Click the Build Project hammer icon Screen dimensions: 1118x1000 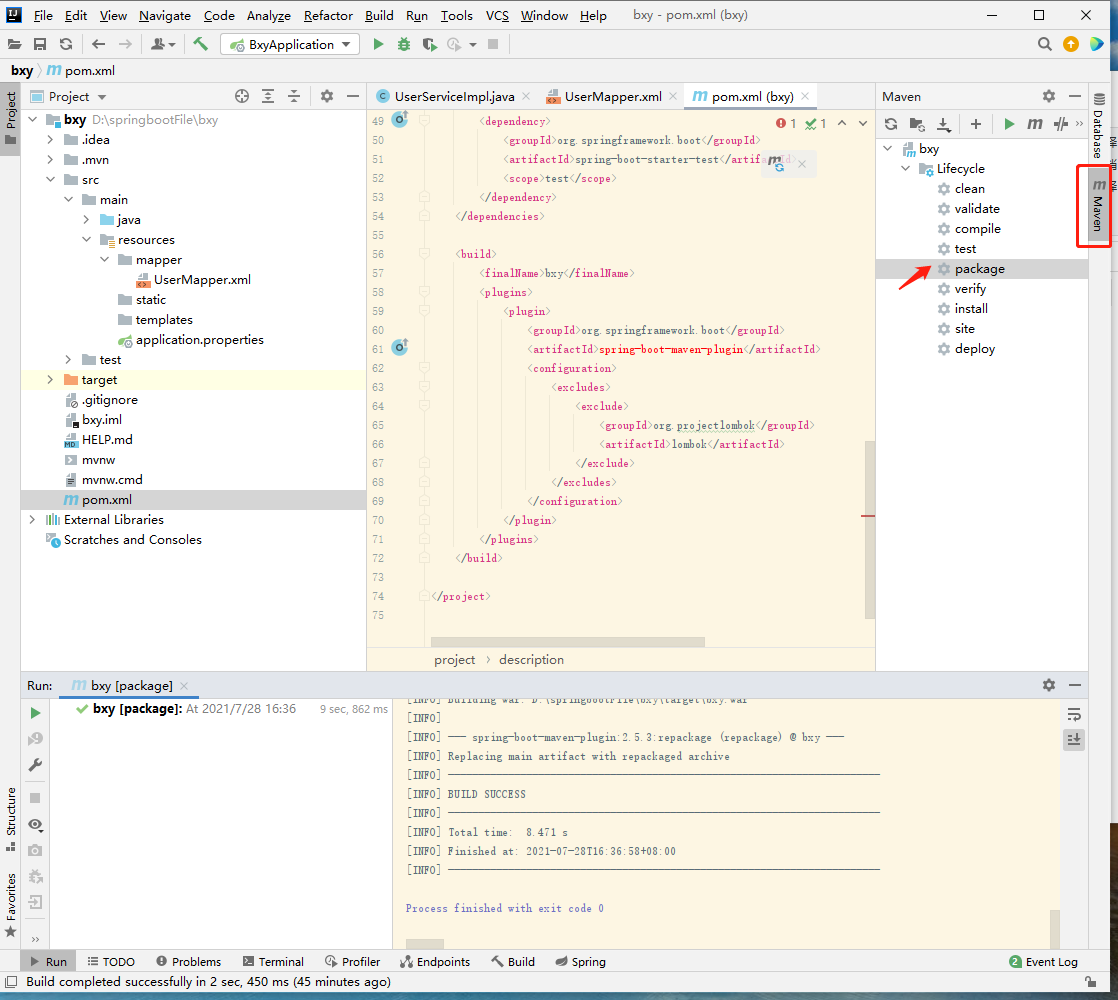point(201,44)
